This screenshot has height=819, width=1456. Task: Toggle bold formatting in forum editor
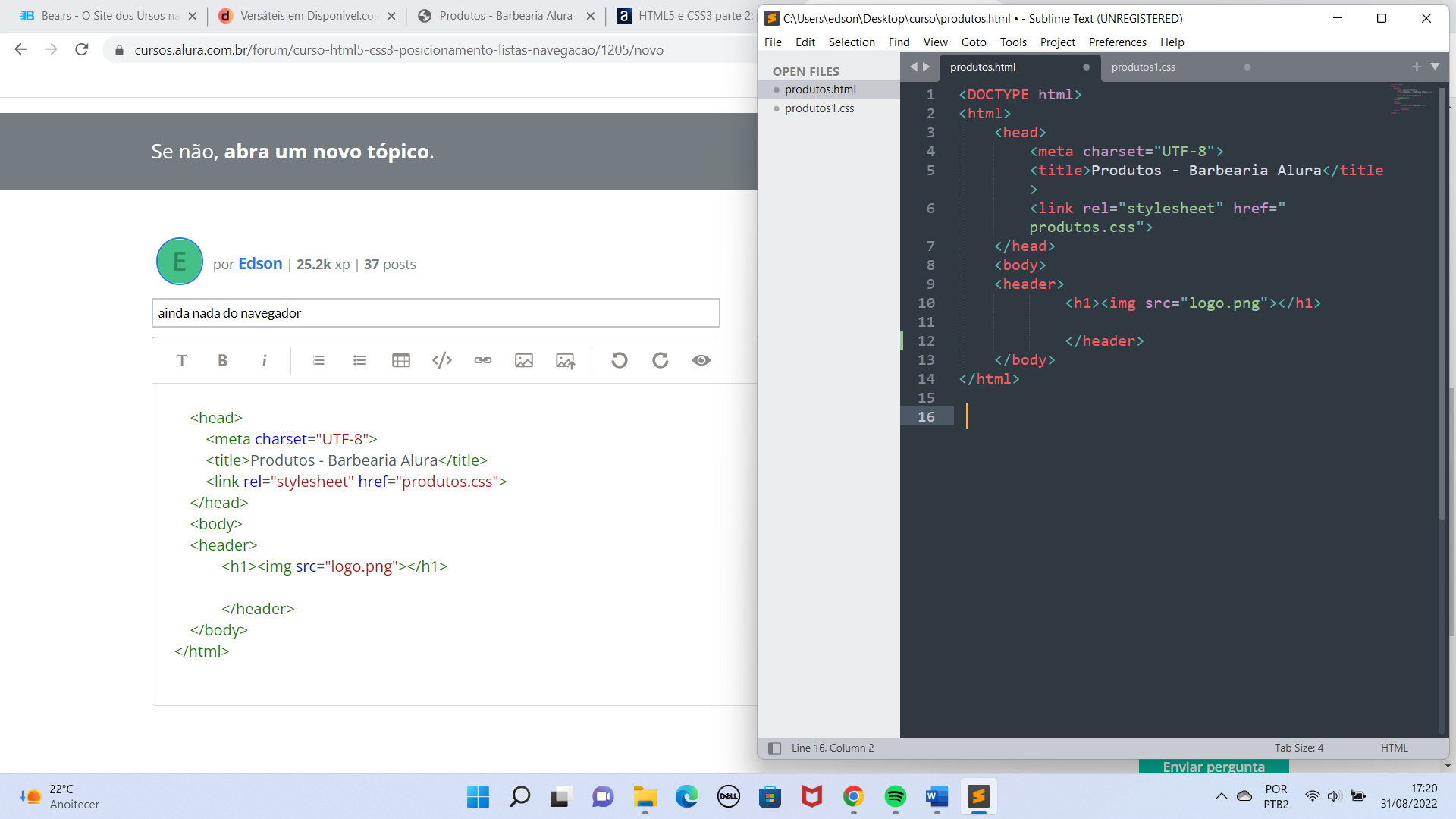coord(223,360)
